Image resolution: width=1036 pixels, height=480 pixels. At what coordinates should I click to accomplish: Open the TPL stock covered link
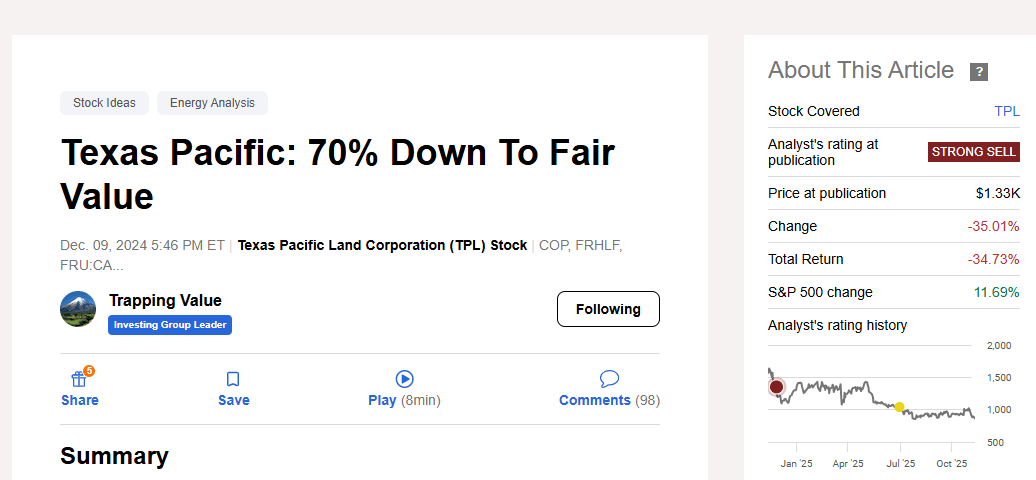pyautogui.click(x=1006, y=111)
